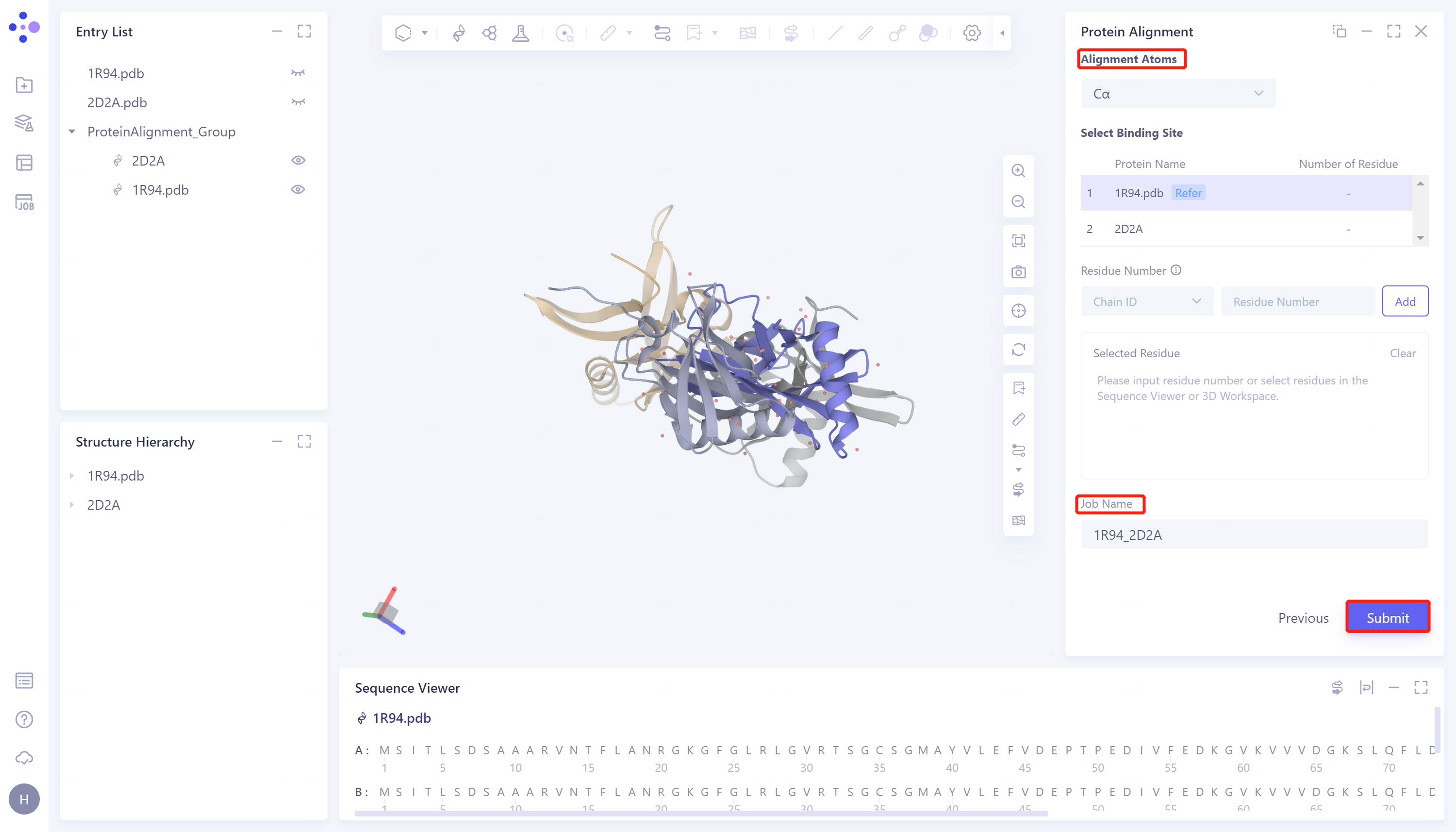Image resolution: width=1456 pixels, height=832 pixels.
Task: Open the Chain ID dropdown
Action: pyautogui.click(x=1146, y=301)
